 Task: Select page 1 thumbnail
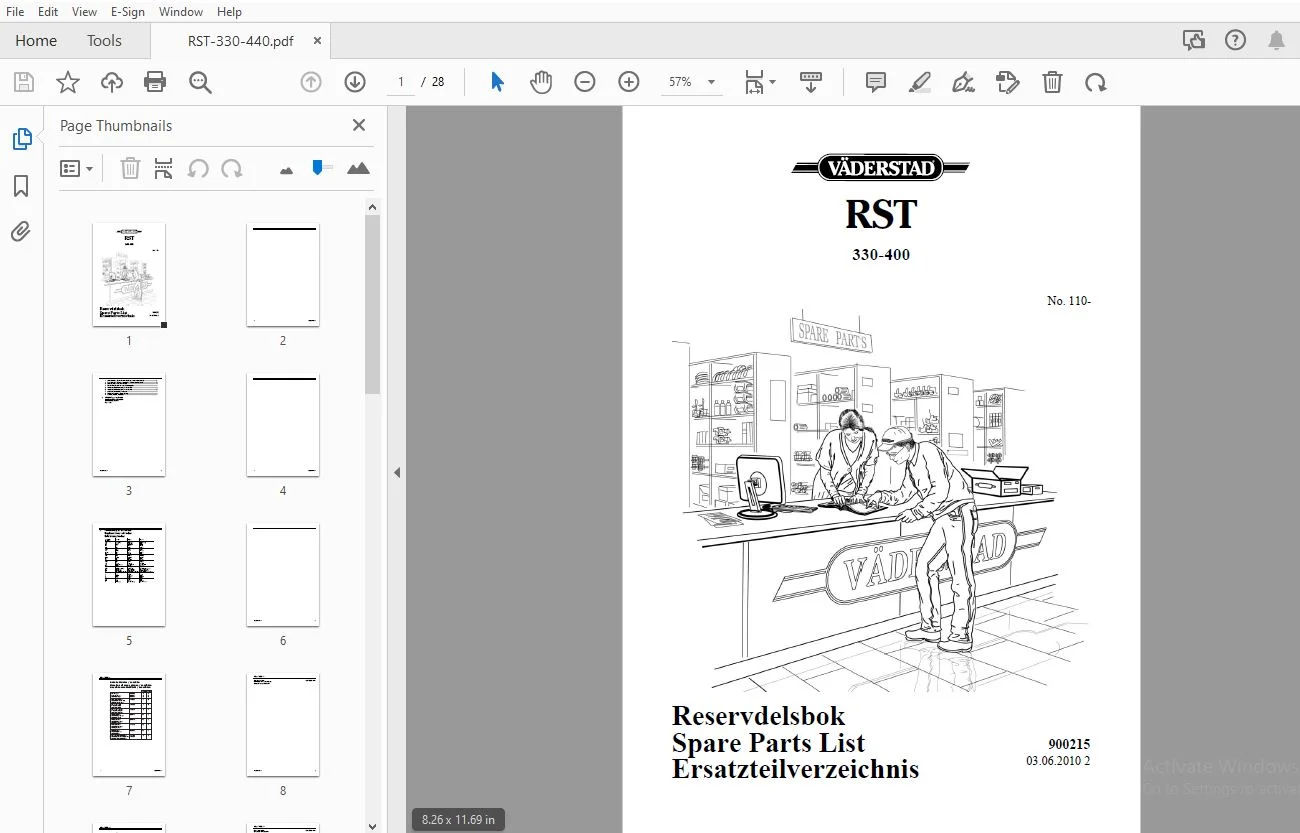coord(129,275)
